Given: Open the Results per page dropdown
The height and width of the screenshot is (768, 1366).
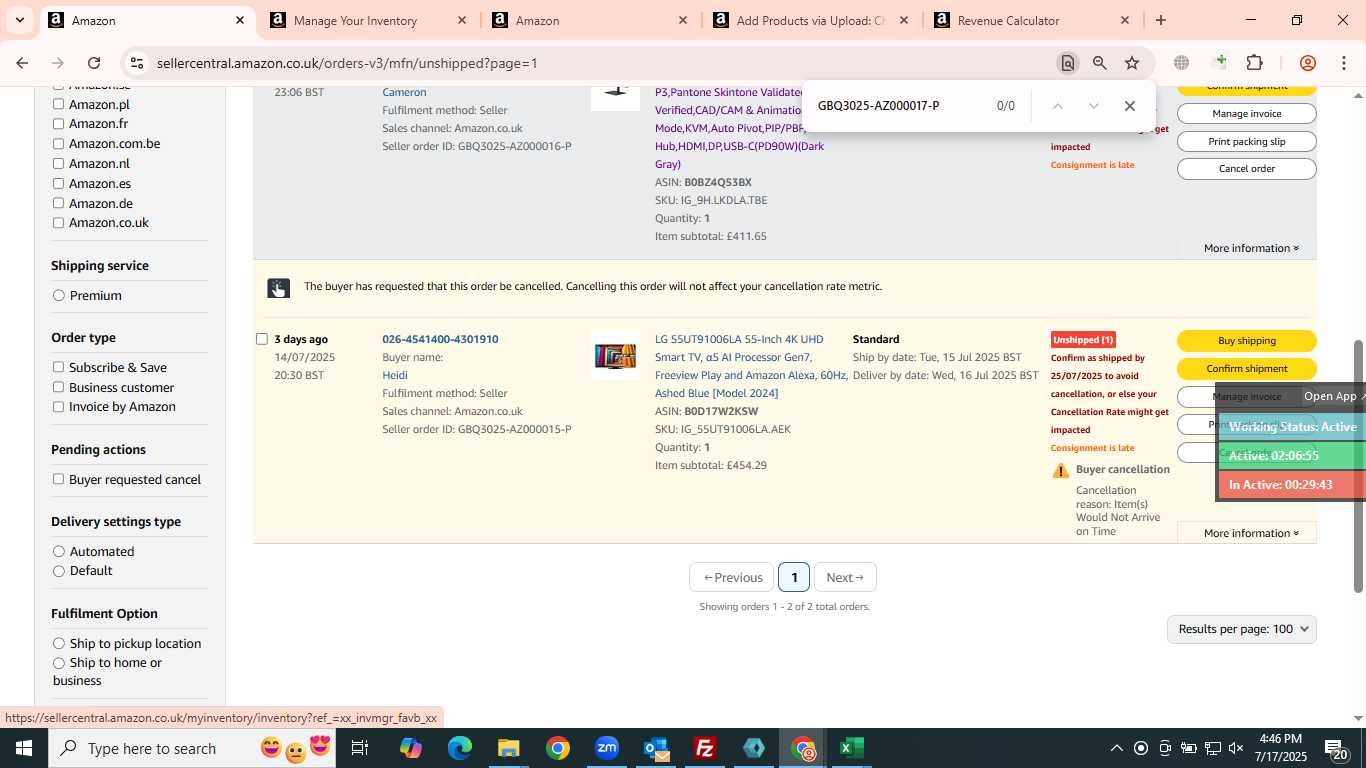Looking at the screenshot, I should [x=1242, y=629].
